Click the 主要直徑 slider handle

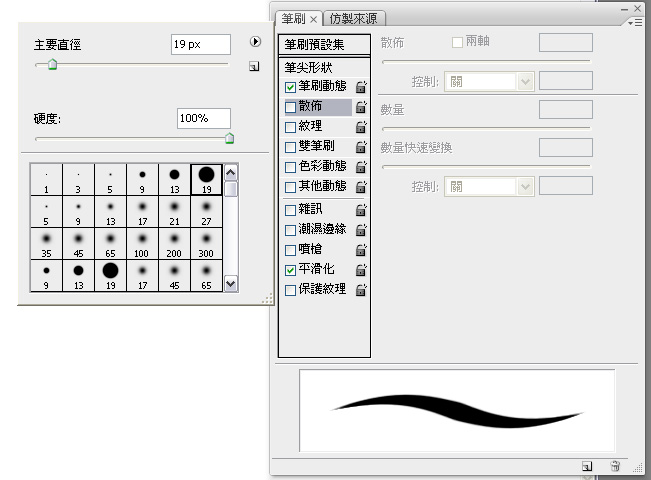tap(52, 64)
